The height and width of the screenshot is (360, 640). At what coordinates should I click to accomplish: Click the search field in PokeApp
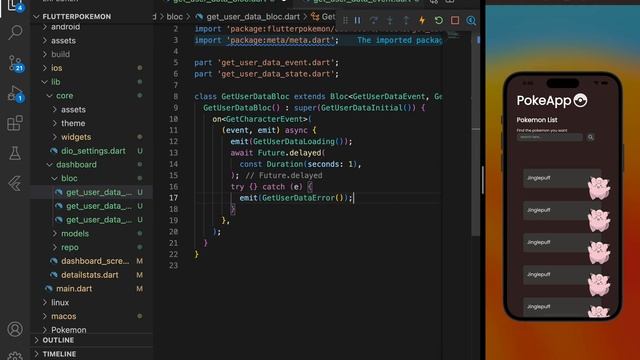point(549,137)
